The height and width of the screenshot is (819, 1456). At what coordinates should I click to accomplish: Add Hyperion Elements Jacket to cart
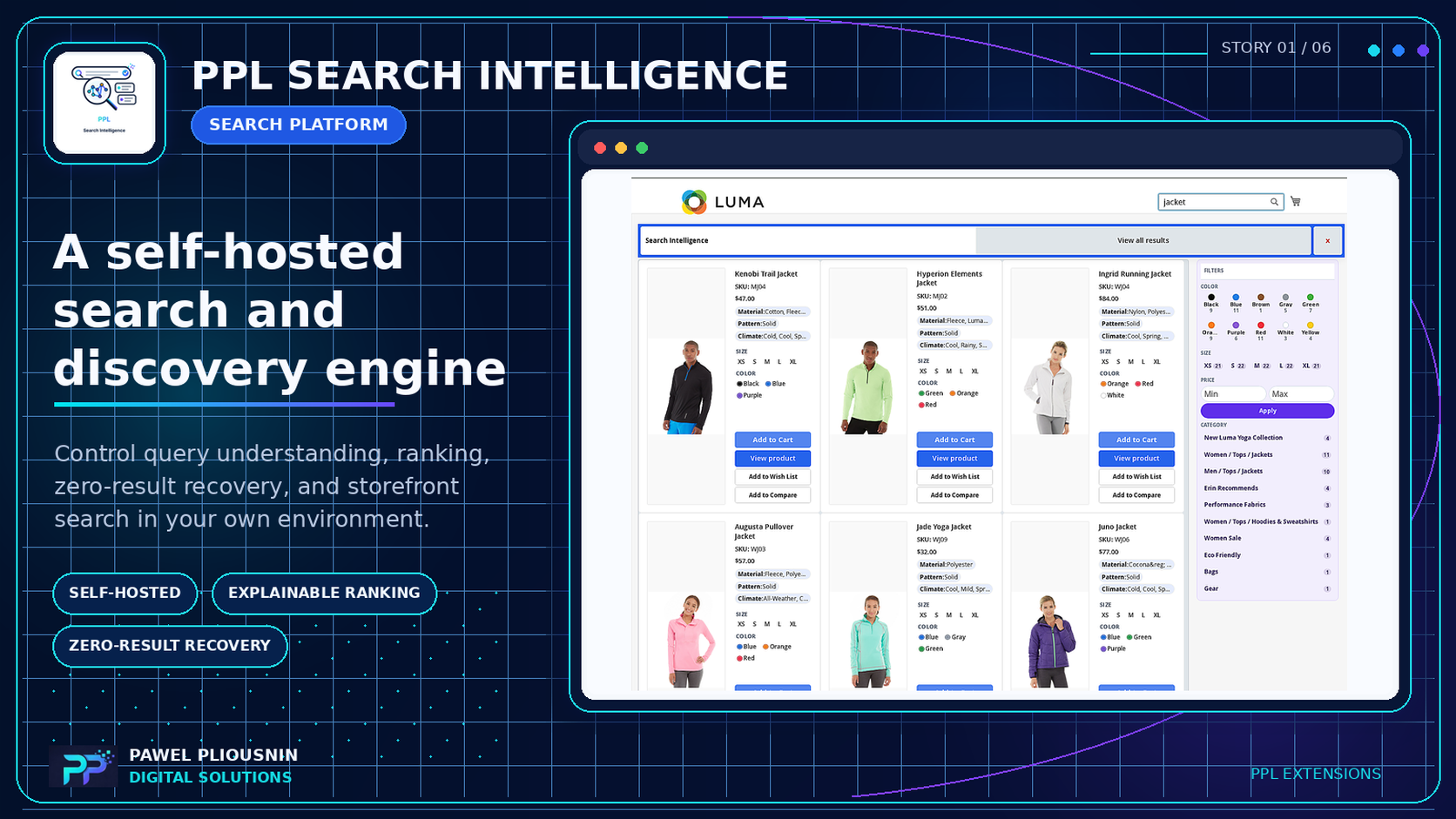(x=954, y=440)
